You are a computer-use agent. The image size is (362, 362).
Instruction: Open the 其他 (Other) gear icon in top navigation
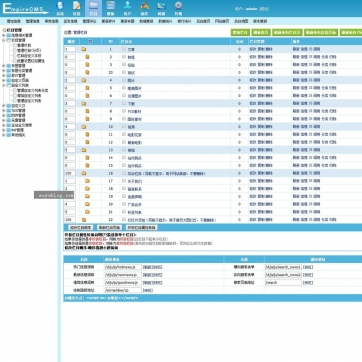(x=178, y=8)
